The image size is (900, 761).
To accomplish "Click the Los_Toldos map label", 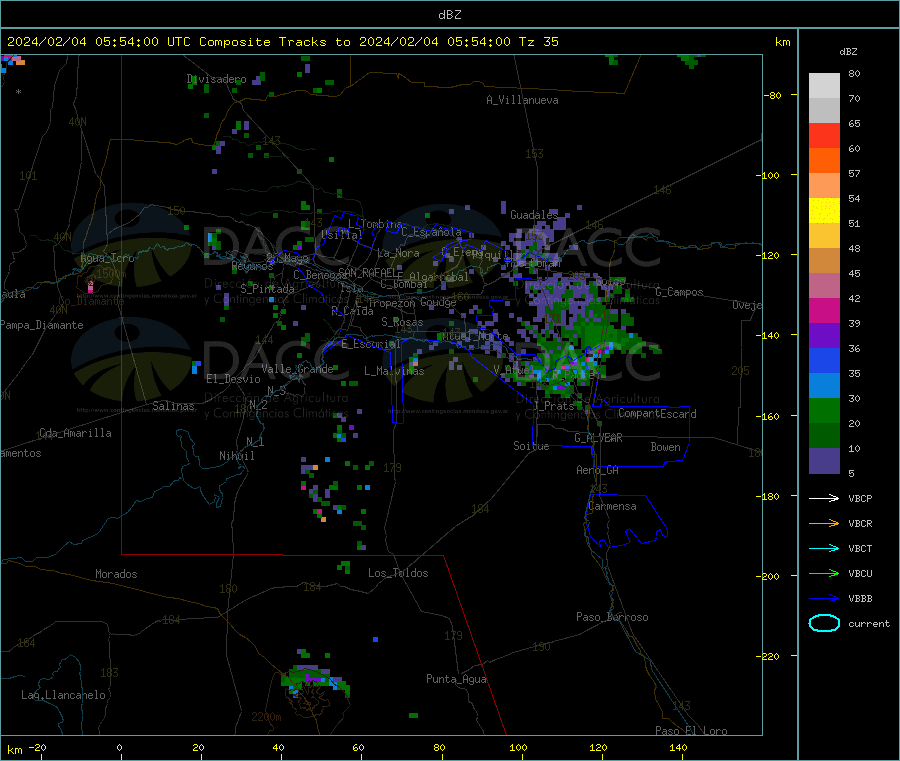I will pos(398,573).
